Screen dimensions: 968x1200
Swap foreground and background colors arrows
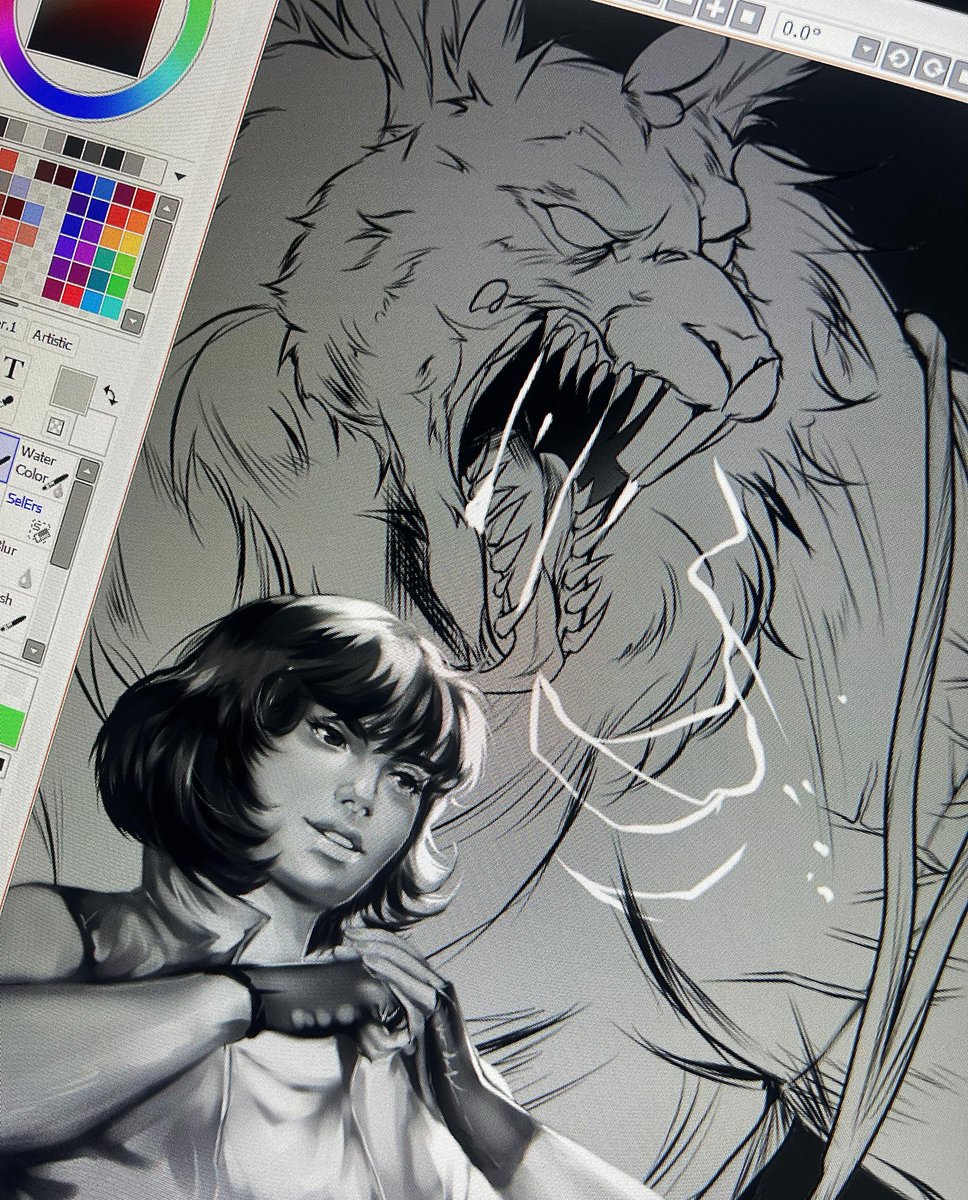pos(109,395)
